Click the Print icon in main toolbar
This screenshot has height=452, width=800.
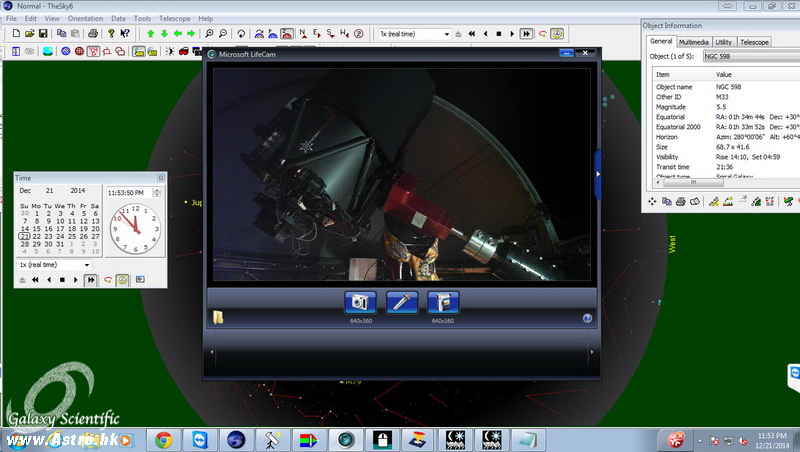click(x=92, y=33)
